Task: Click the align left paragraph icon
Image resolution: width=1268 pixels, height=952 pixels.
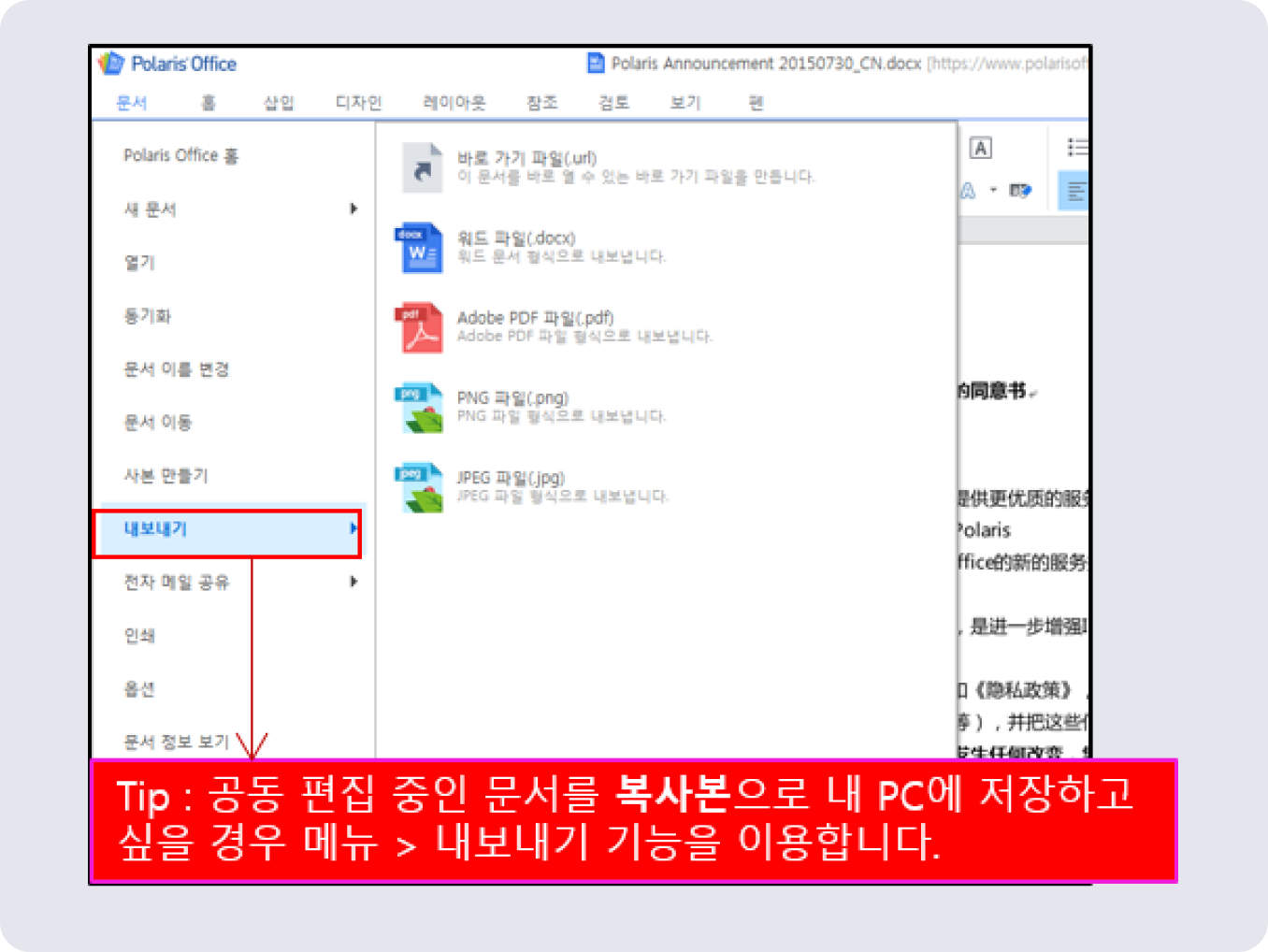Action: (1075, 192)
